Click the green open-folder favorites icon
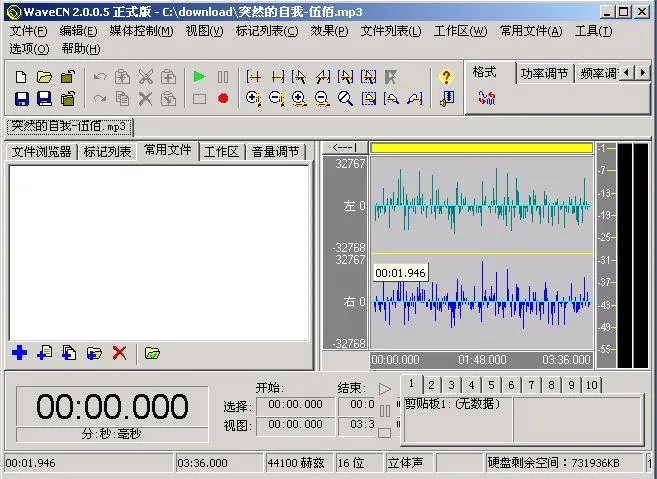The height and width of the screenshot is (479, 657). coord(153,353)
